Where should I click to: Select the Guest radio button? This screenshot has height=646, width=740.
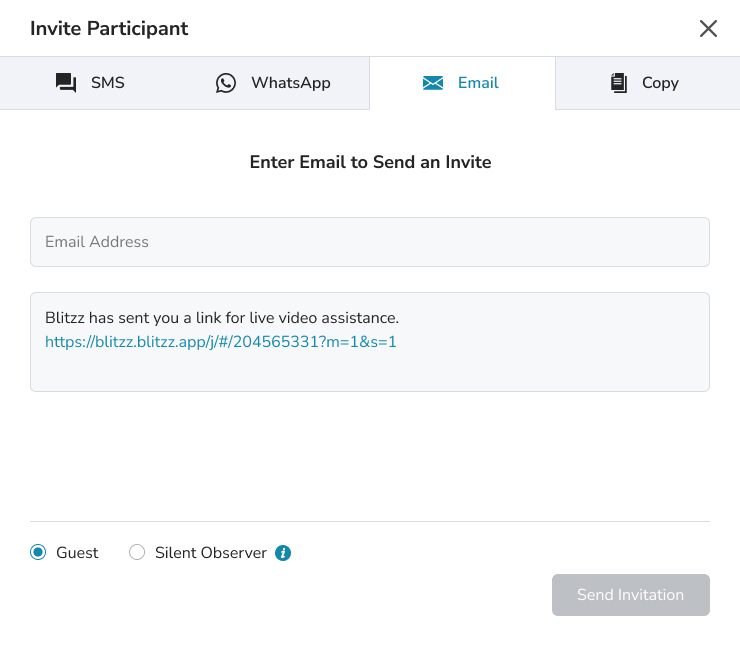38,552
